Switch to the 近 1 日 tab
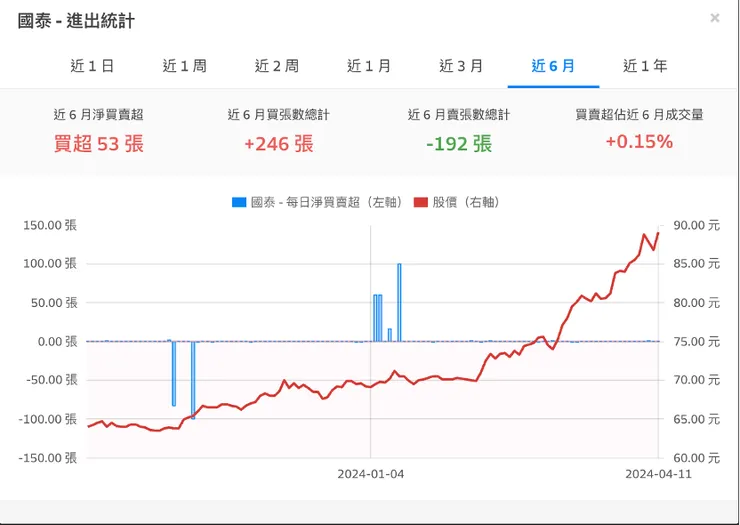This screenshot has height=525, width=740. 92,66
